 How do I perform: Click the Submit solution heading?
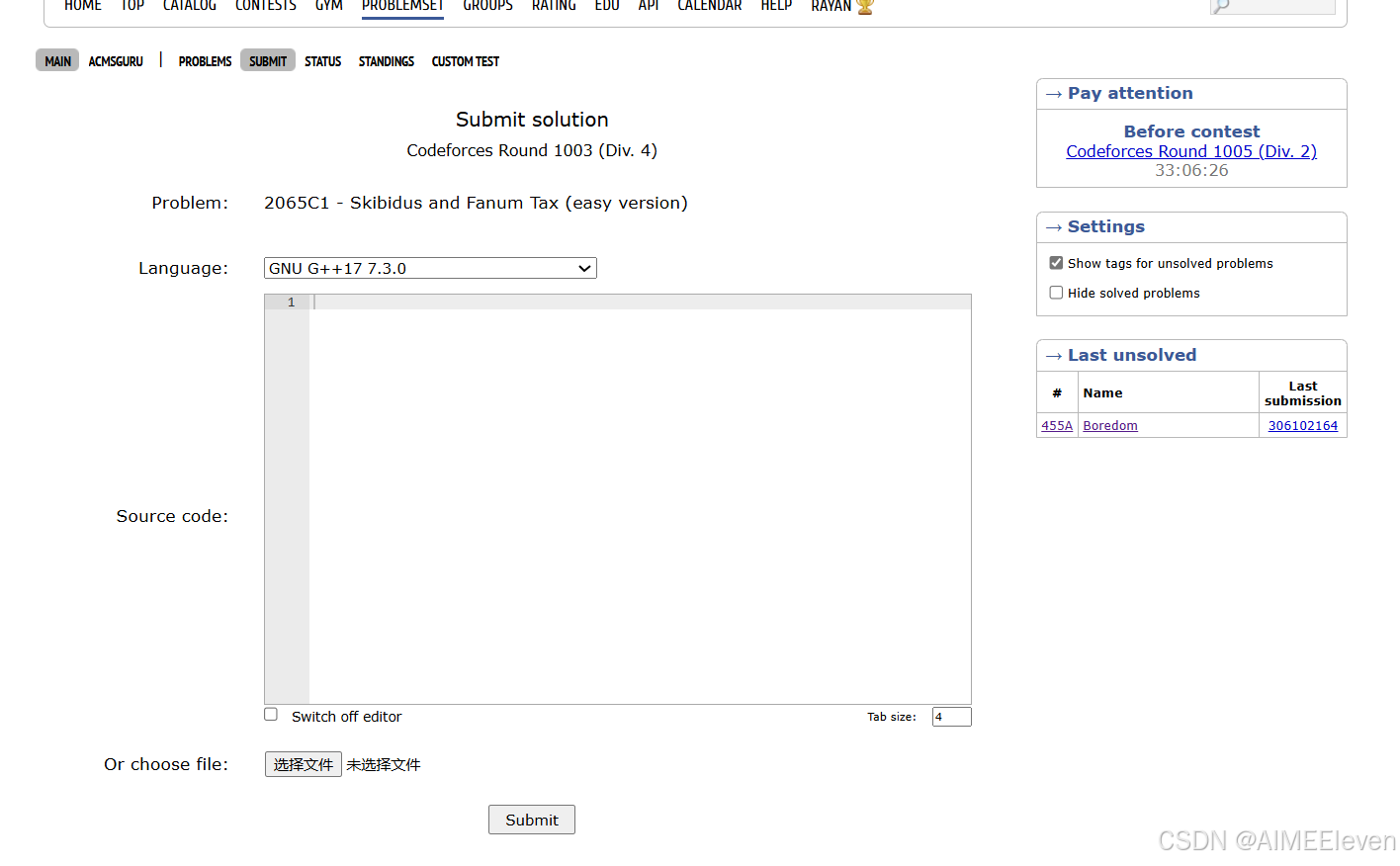pos(532,120)
